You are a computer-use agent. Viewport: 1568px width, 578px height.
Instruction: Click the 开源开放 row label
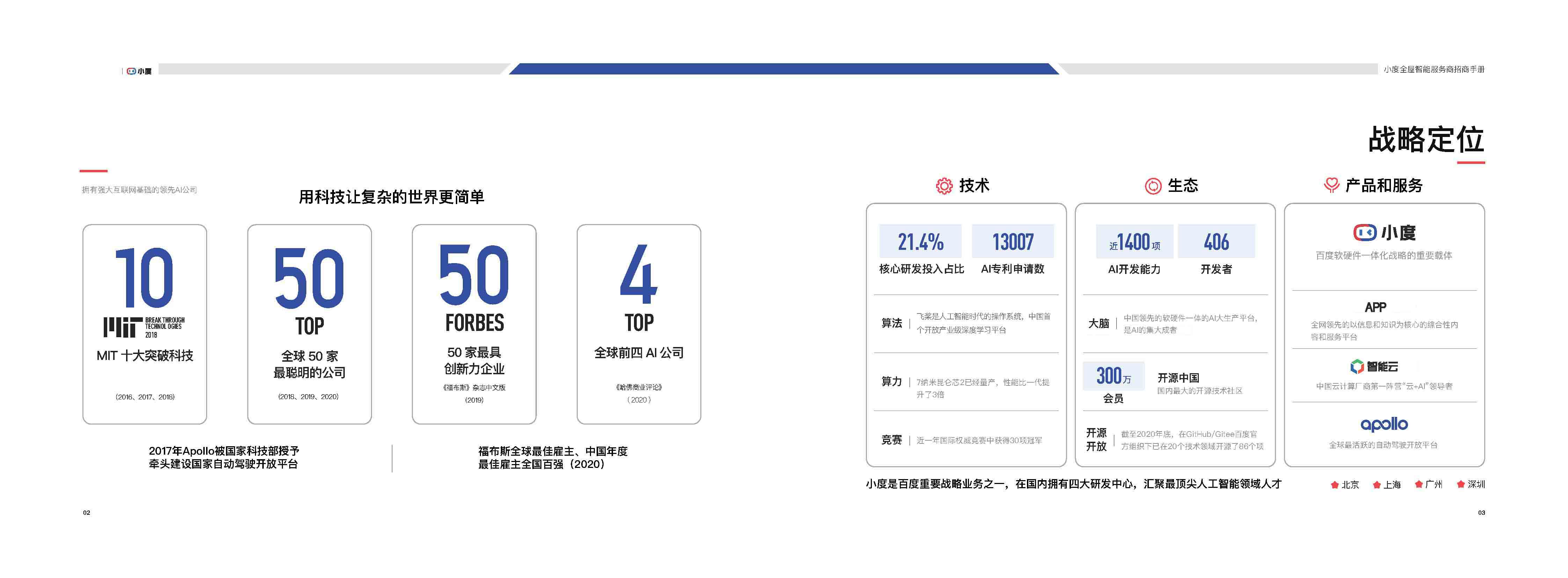1096,439
